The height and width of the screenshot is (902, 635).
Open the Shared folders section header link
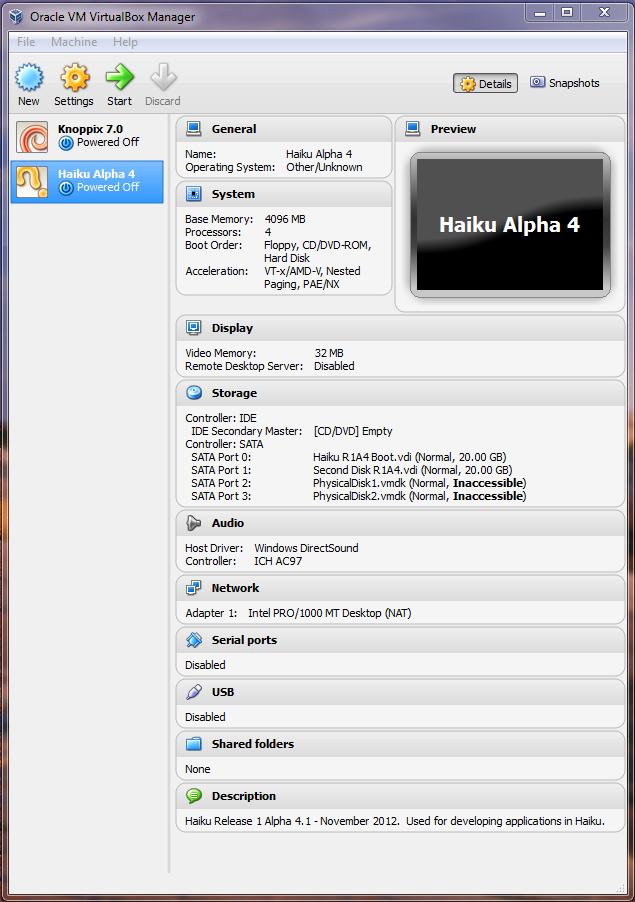click(253, 744)
